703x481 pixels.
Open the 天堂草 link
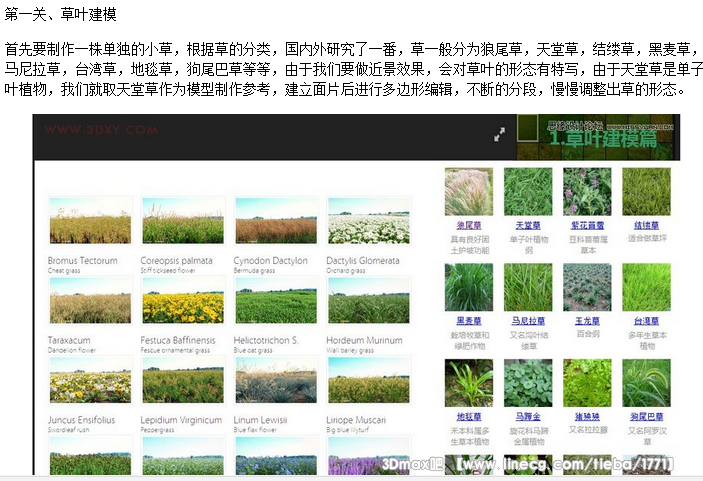(528, 225)
